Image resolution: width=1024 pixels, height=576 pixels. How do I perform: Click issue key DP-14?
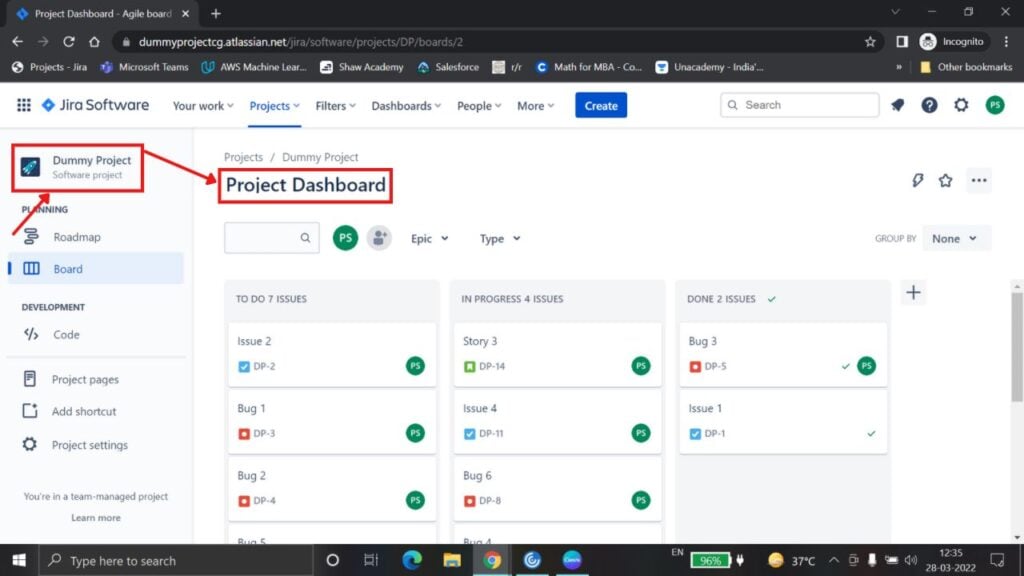[492, 366]
